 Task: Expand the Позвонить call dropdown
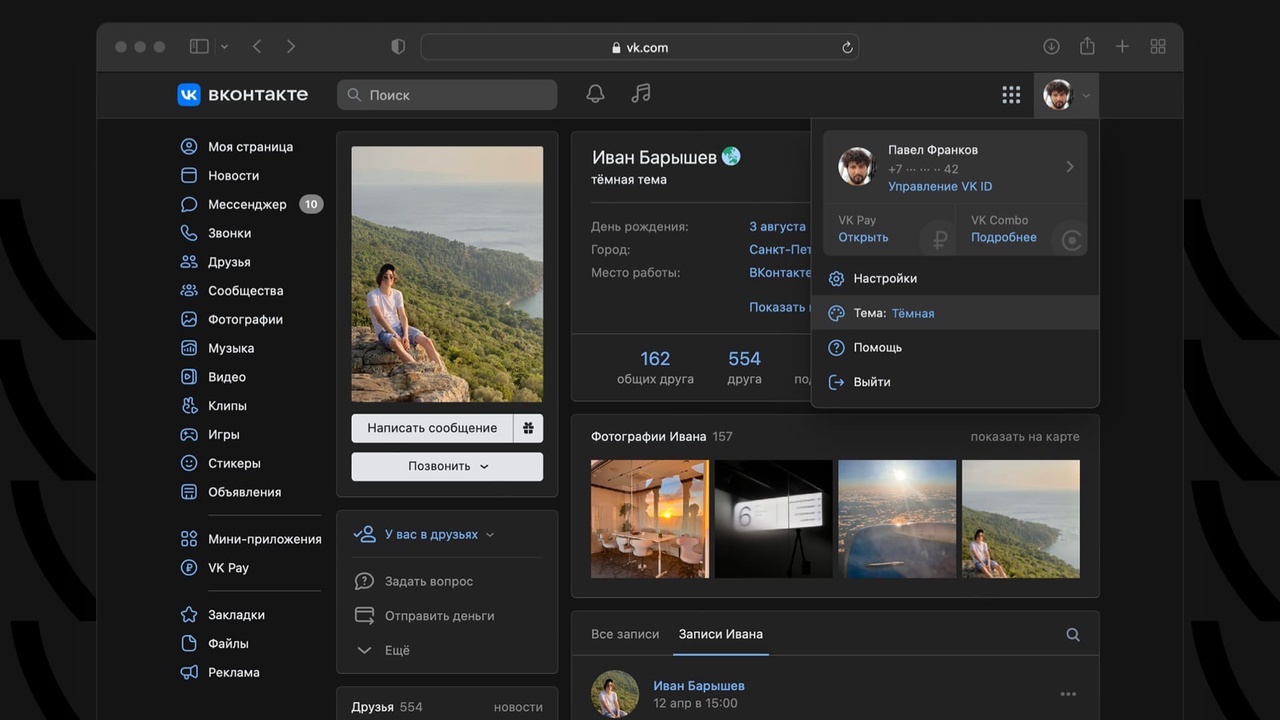(x=447, y=466)
